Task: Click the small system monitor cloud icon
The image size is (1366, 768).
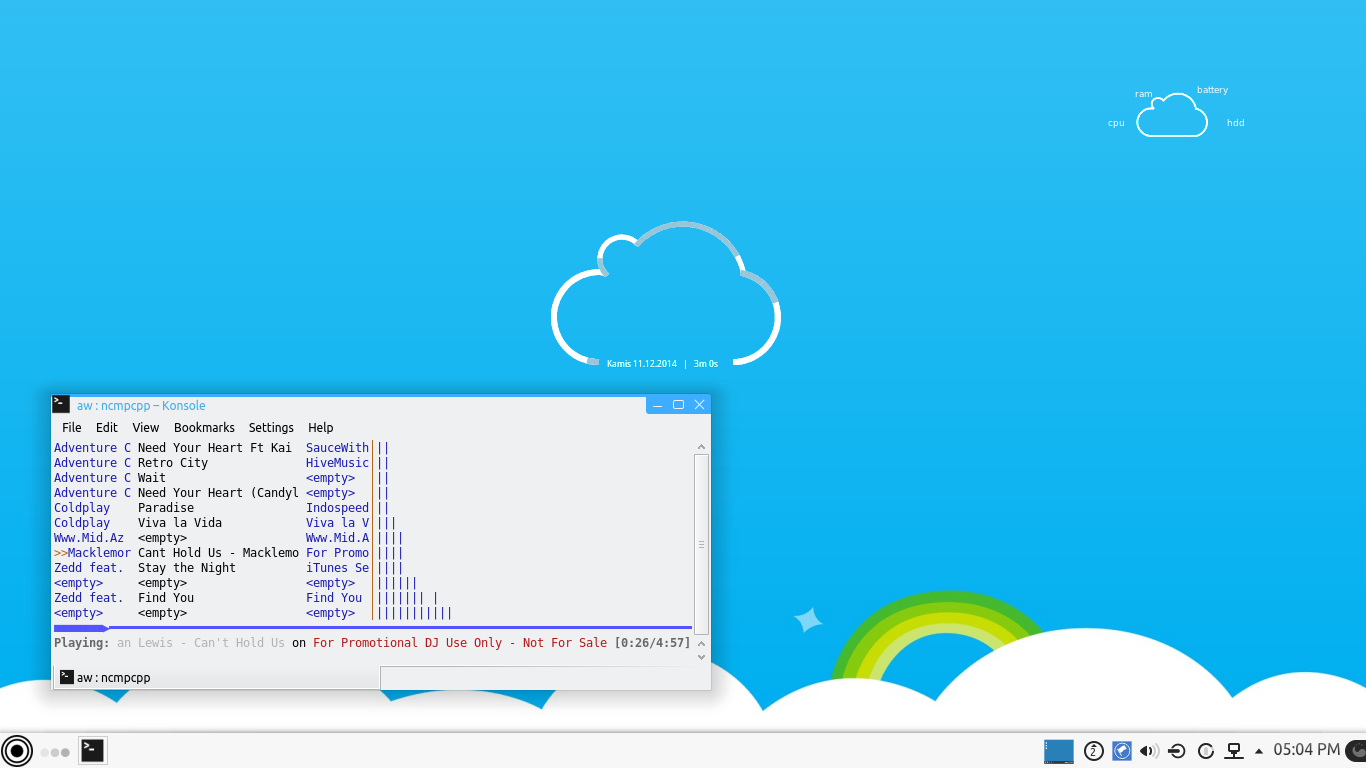Action: pyautogui.click(x=1172, y=115)
